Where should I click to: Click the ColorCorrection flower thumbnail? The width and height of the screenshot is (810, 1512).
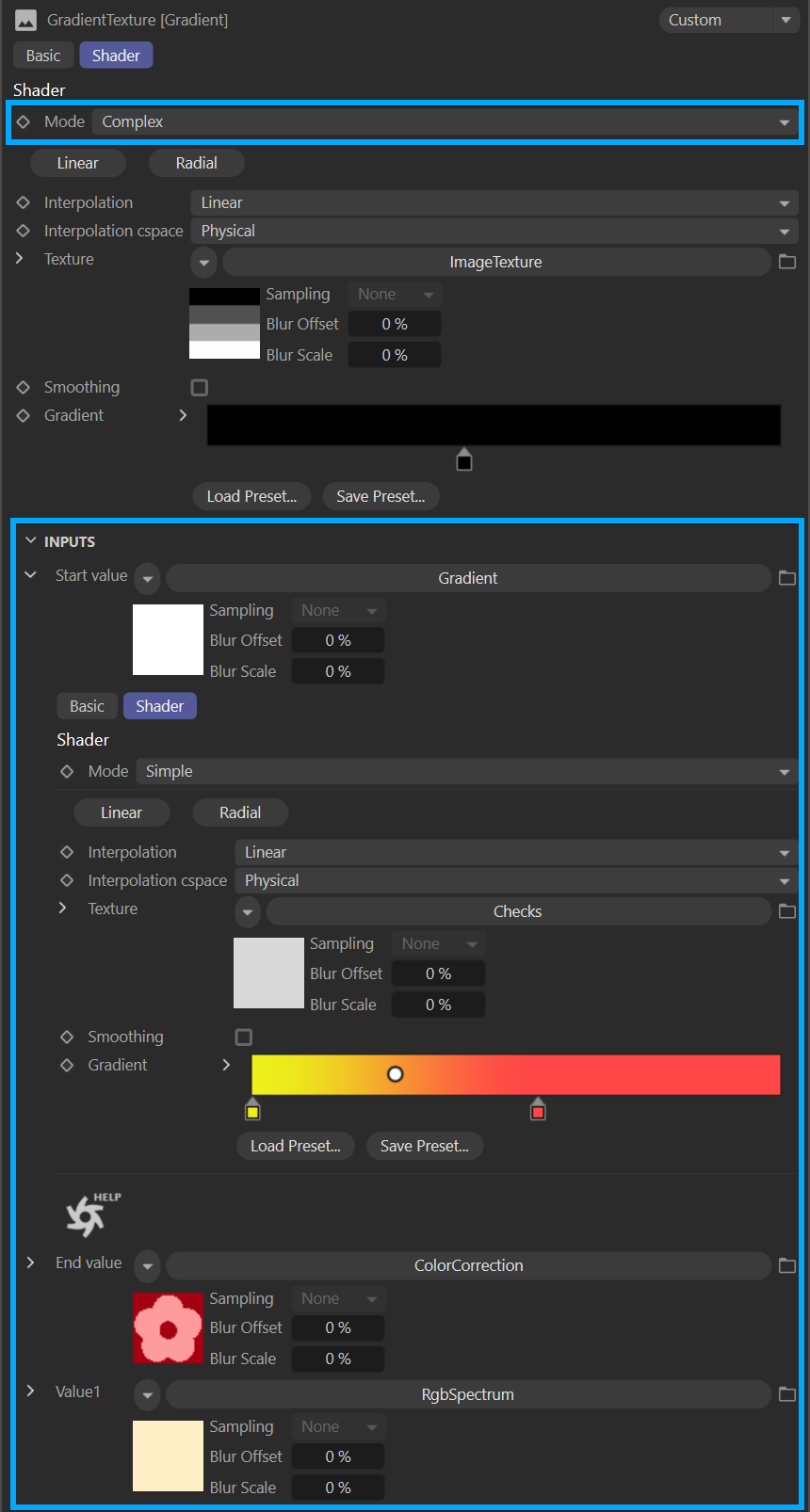[168, 1327]
